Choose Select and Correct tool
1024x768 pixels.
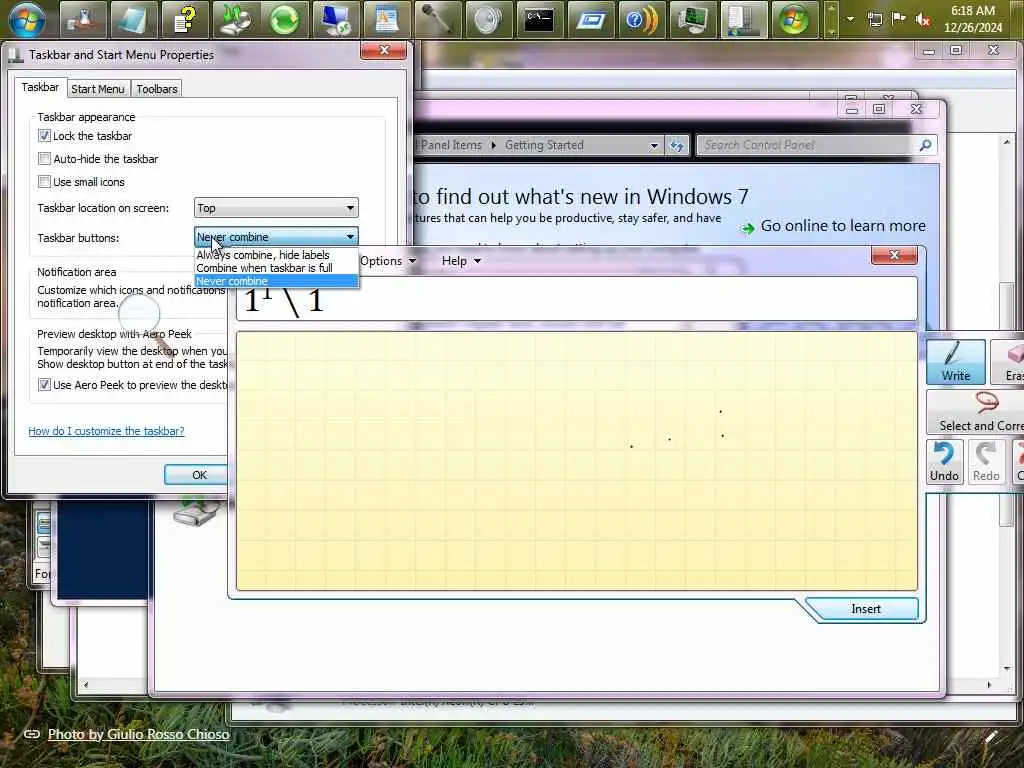[x=976, y=411]
